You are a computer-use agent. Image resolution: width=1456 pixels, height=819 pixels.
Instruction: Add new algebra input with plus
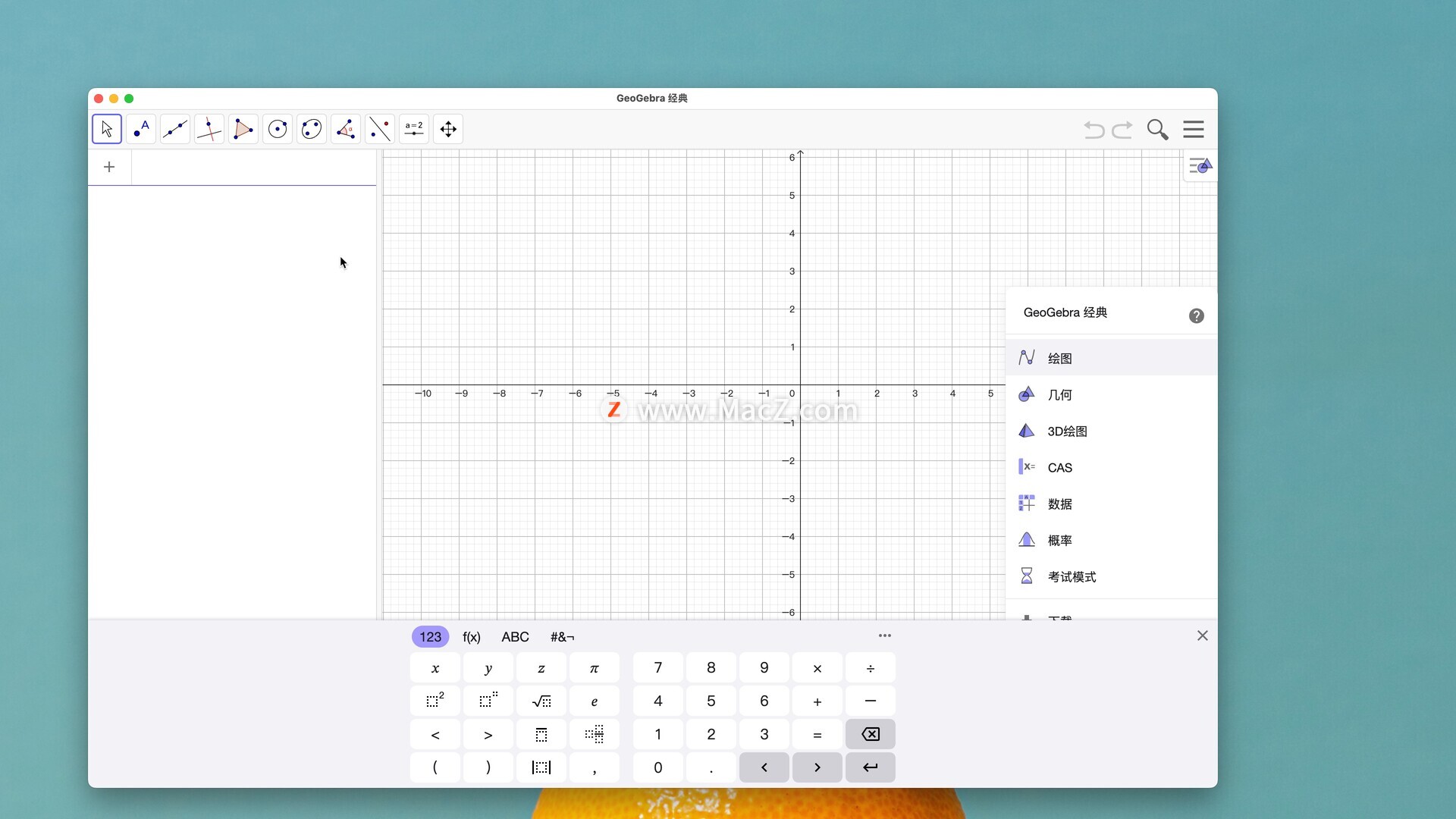click(109, 167)
